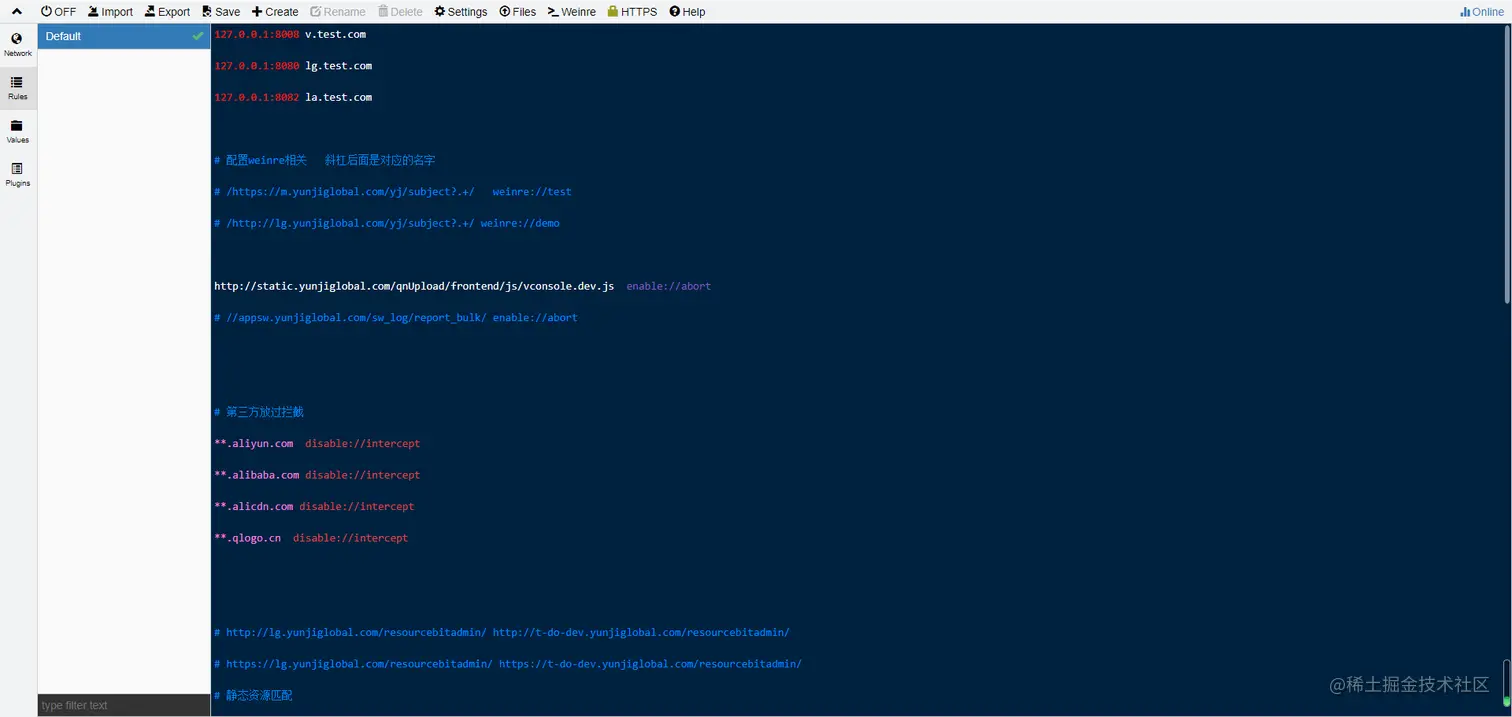Switch to the Plugins panel

click(17, 175)
